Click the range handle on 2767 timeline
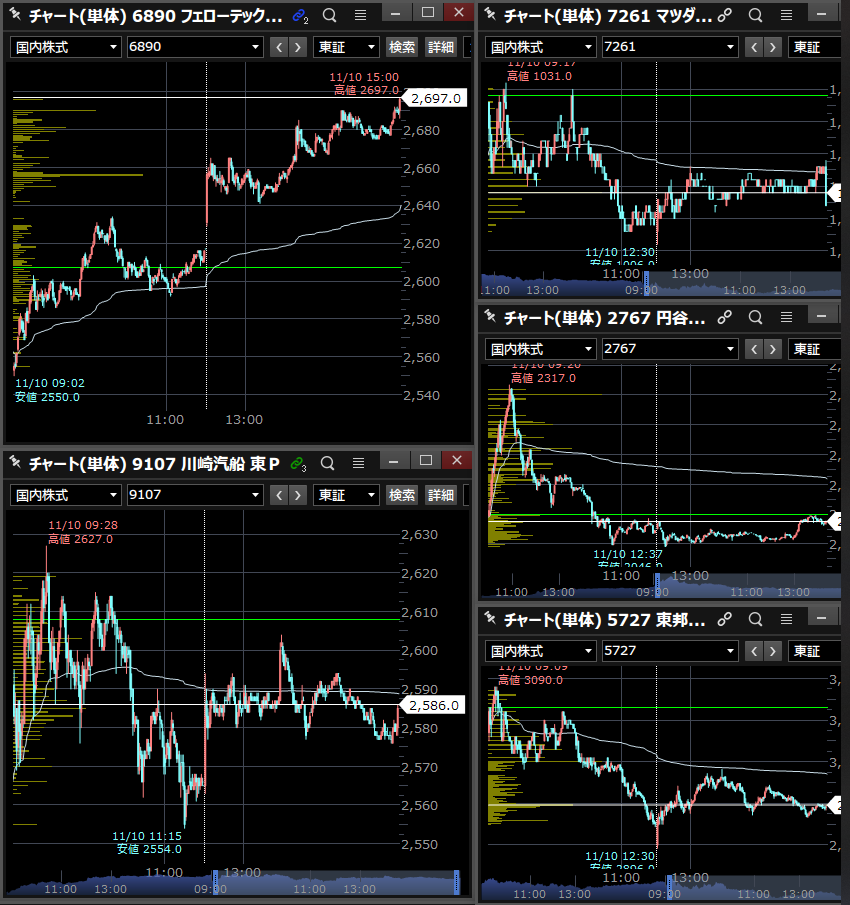The width and height of the screenshot is (850, 905). tap(657, 584)
